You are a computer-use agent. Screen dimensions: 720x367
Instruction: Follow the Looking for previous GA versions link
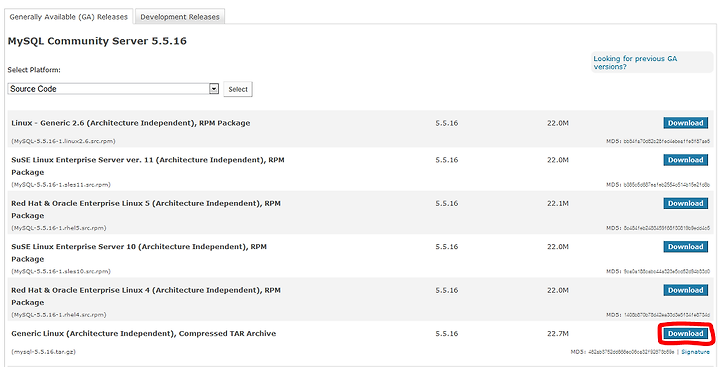pyautogui.click(x=635, y=63)
